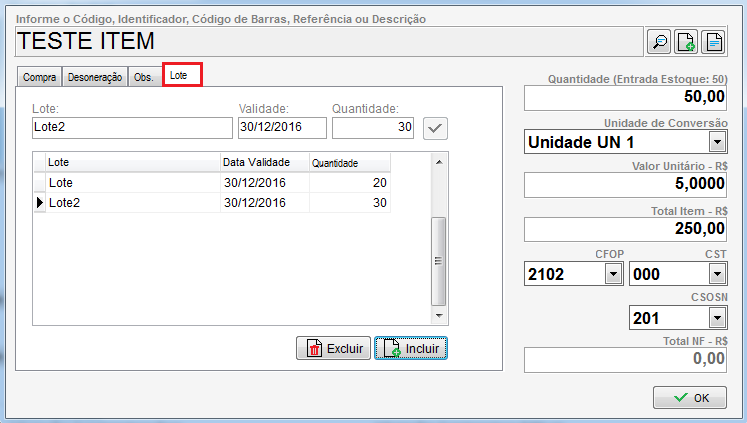
Task: Click the Lote name input field
Action: coord(130,127)
